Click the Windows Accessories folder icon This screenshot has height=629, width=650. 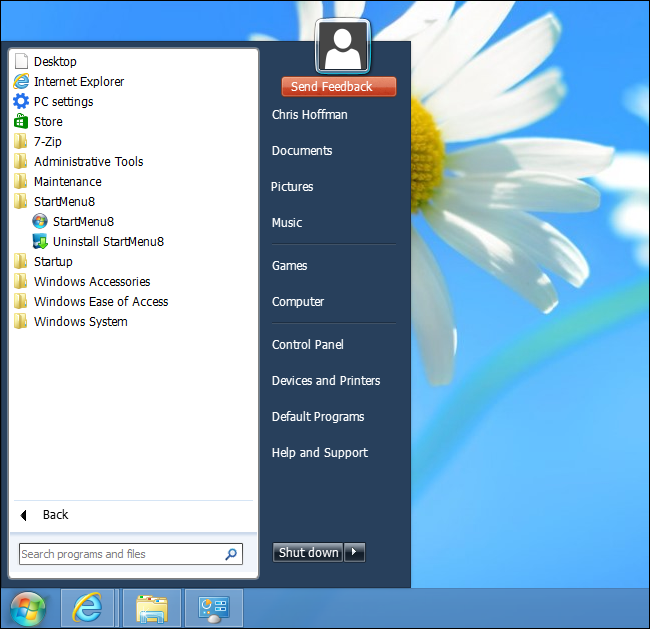21,281
